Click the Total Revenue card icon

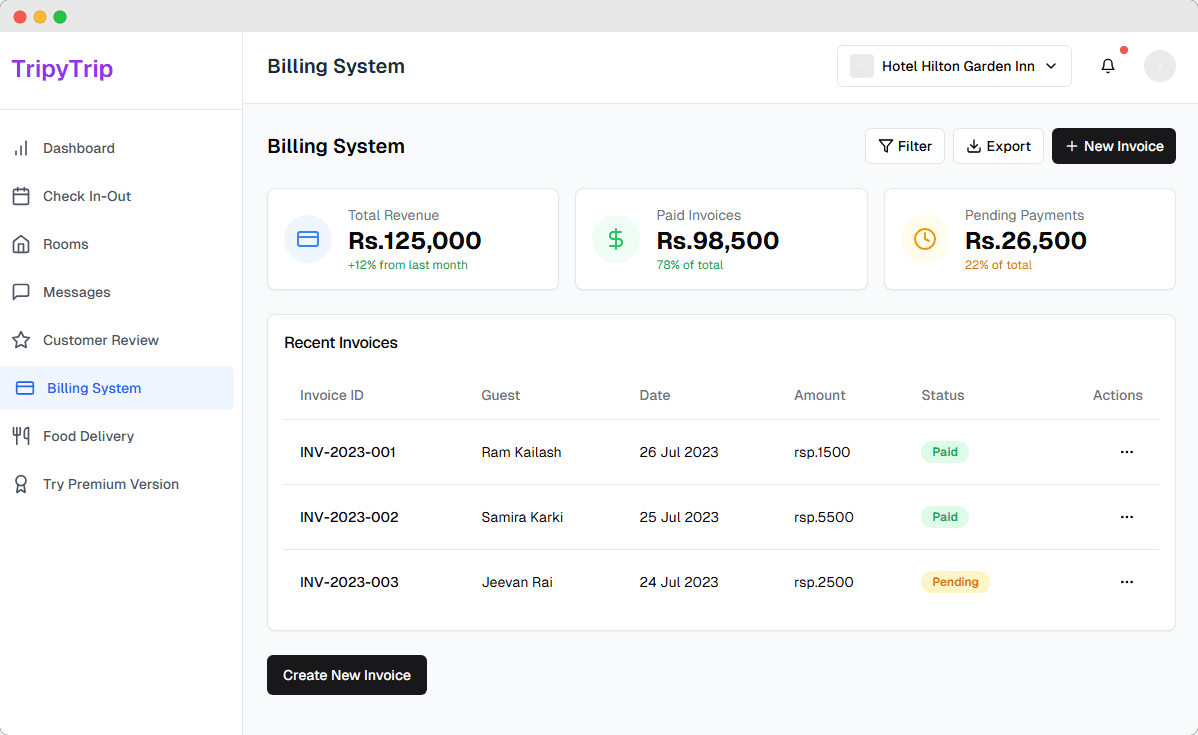[308, 239]
